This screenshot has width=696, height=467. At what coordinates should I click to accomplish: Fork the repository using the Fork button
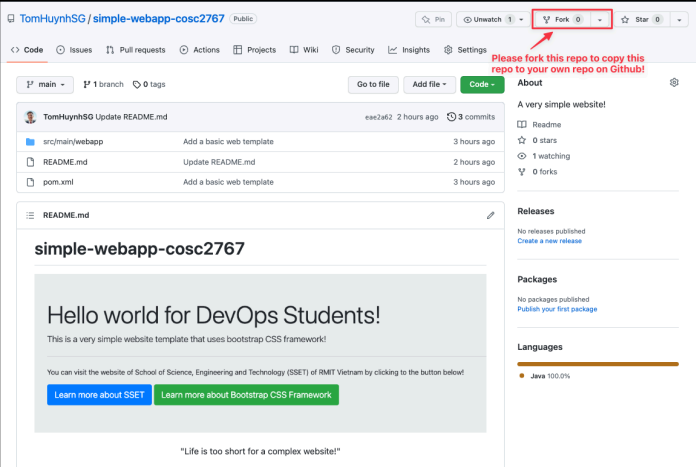point(562,20)
